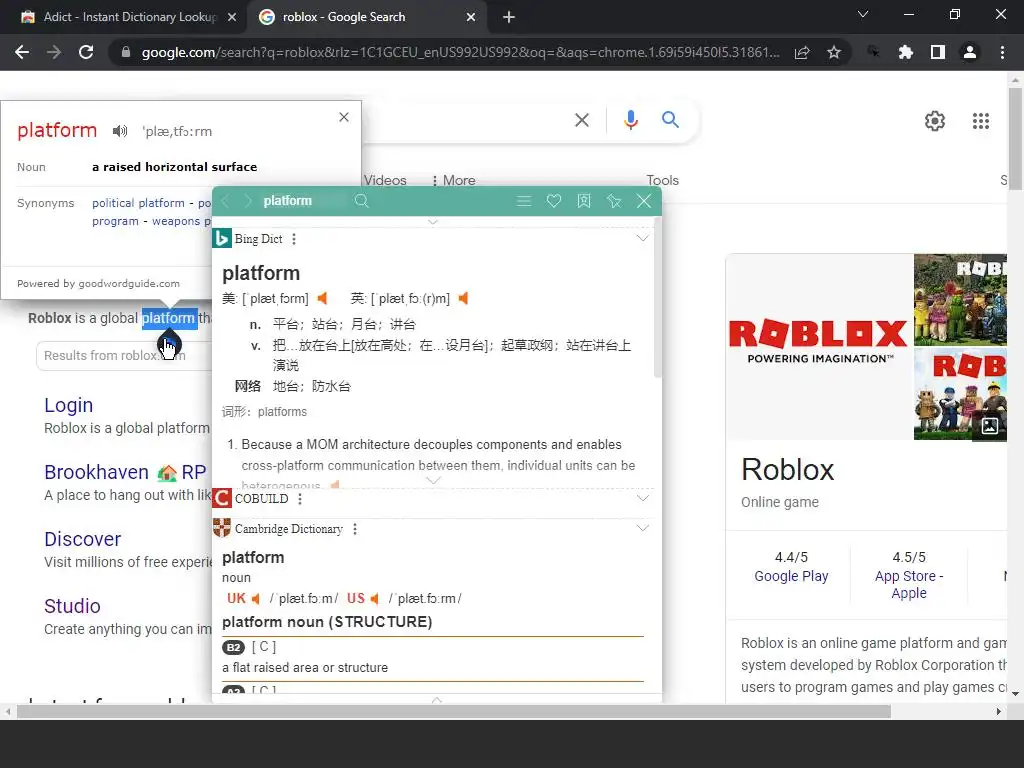Viewport: 1024px width, 768px height.
Task: Play the US pronunciation in Cambridge Dictionary
Action: [x=374, y=598]
